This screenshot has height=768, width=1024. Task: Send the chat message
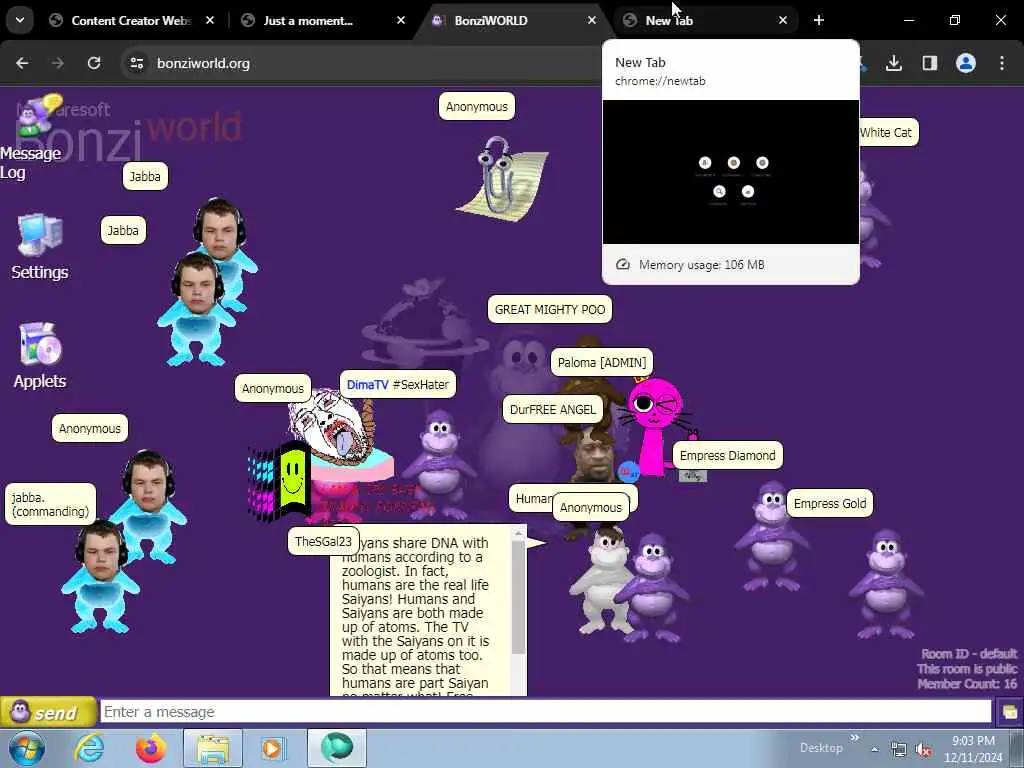point(48,712)
